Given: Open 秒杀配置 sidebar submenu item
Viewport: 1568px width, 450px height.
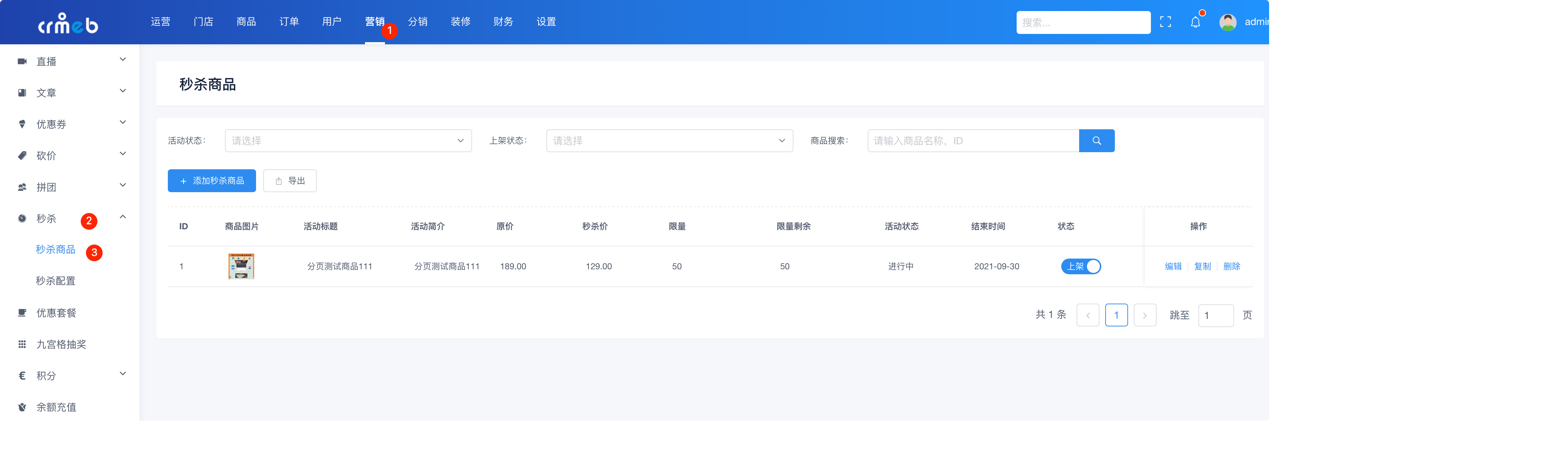Looking at the screenshot, I should coord(55,281).
